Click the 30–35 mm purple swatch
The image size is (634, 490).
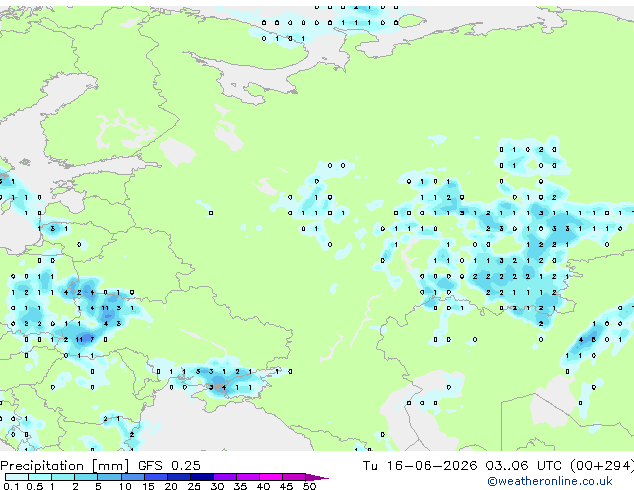[x=224, y=477]
